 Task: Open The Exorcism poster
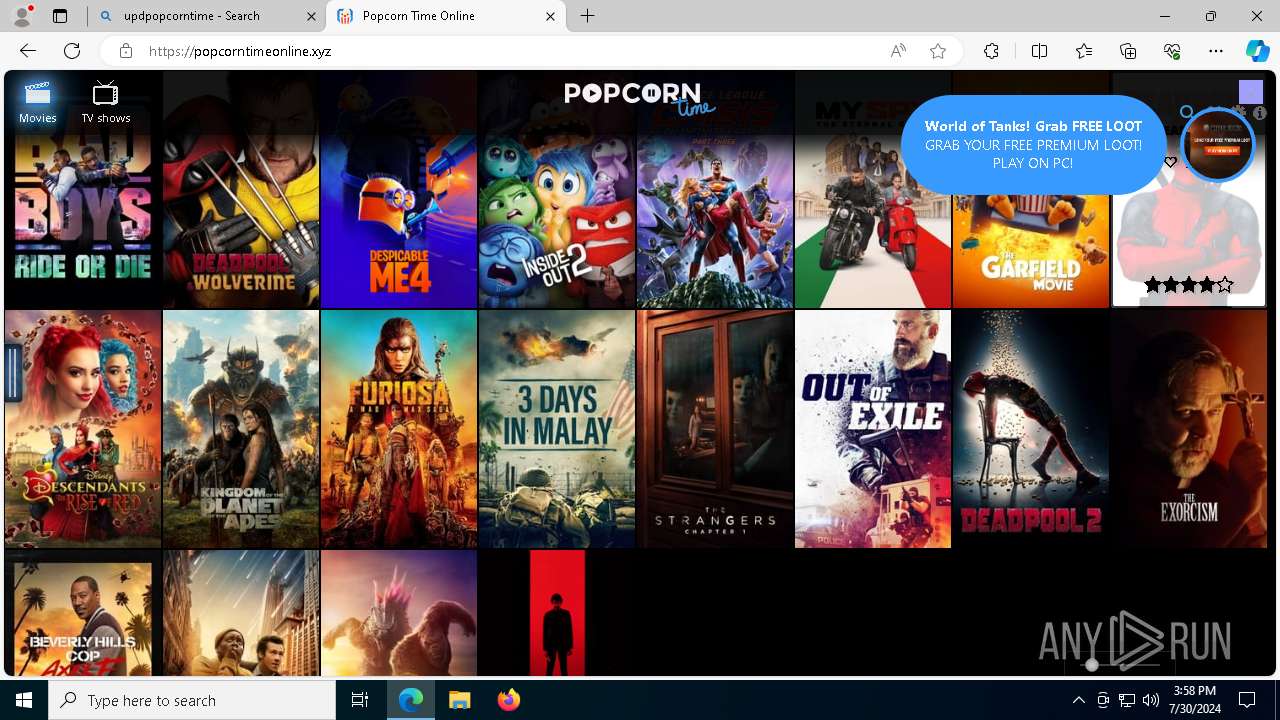point(1189,429)
